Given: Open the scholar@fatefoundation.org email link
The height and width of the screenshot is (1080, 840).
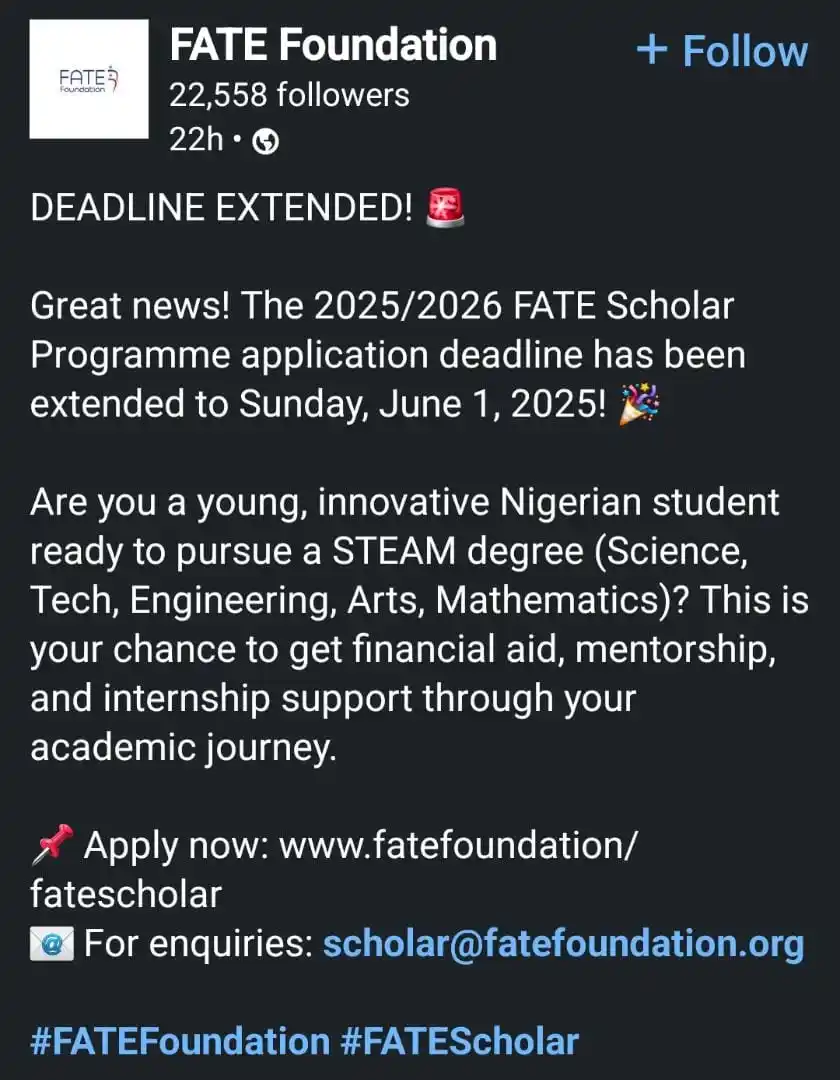Looking at the screenshot, I should click(563, 944).
